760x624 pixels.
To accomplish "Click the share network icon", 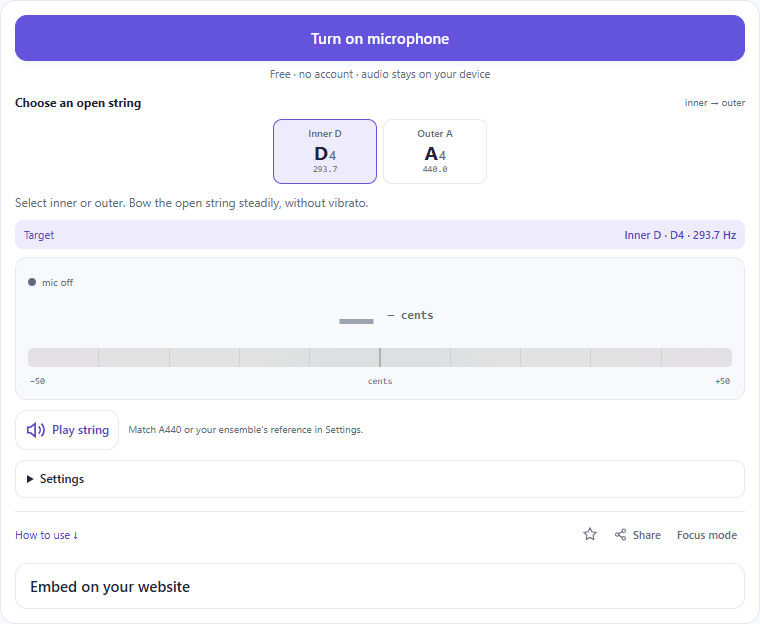I will [620, 534].
